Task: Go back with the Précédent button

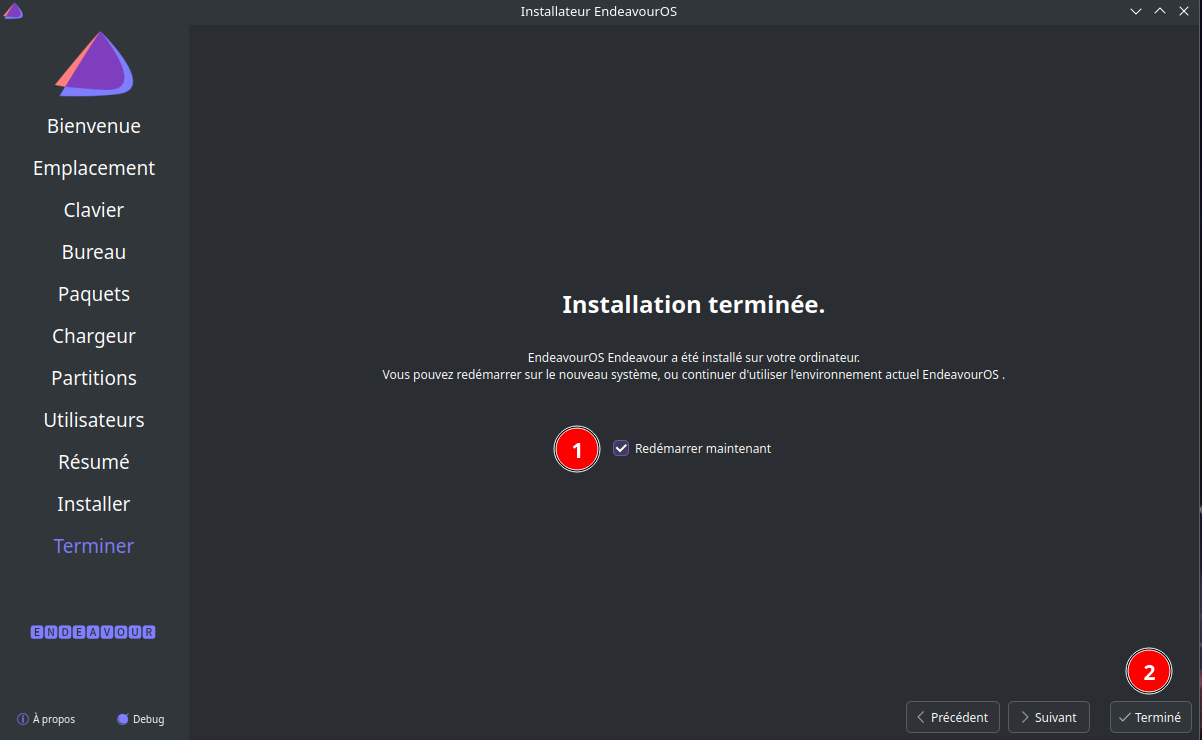Action: pos(952,717)
